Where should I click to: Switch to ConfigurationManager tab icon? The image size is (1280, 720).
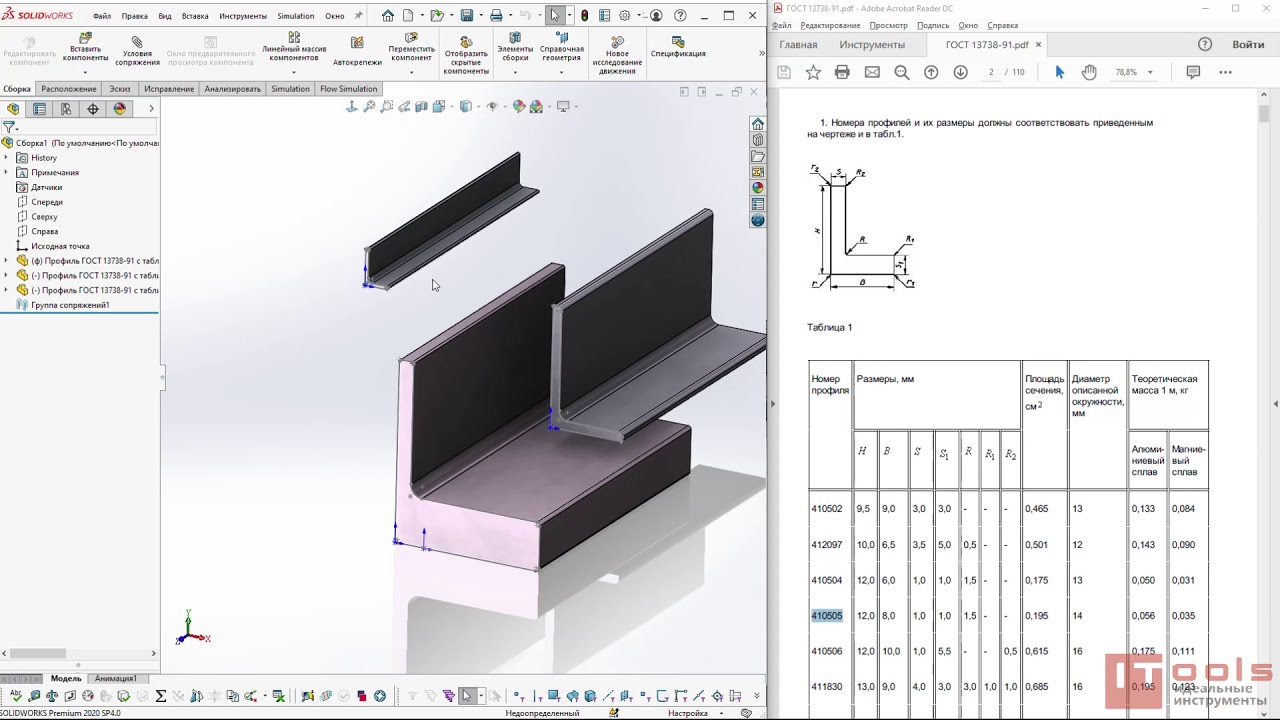pos(67,109)
